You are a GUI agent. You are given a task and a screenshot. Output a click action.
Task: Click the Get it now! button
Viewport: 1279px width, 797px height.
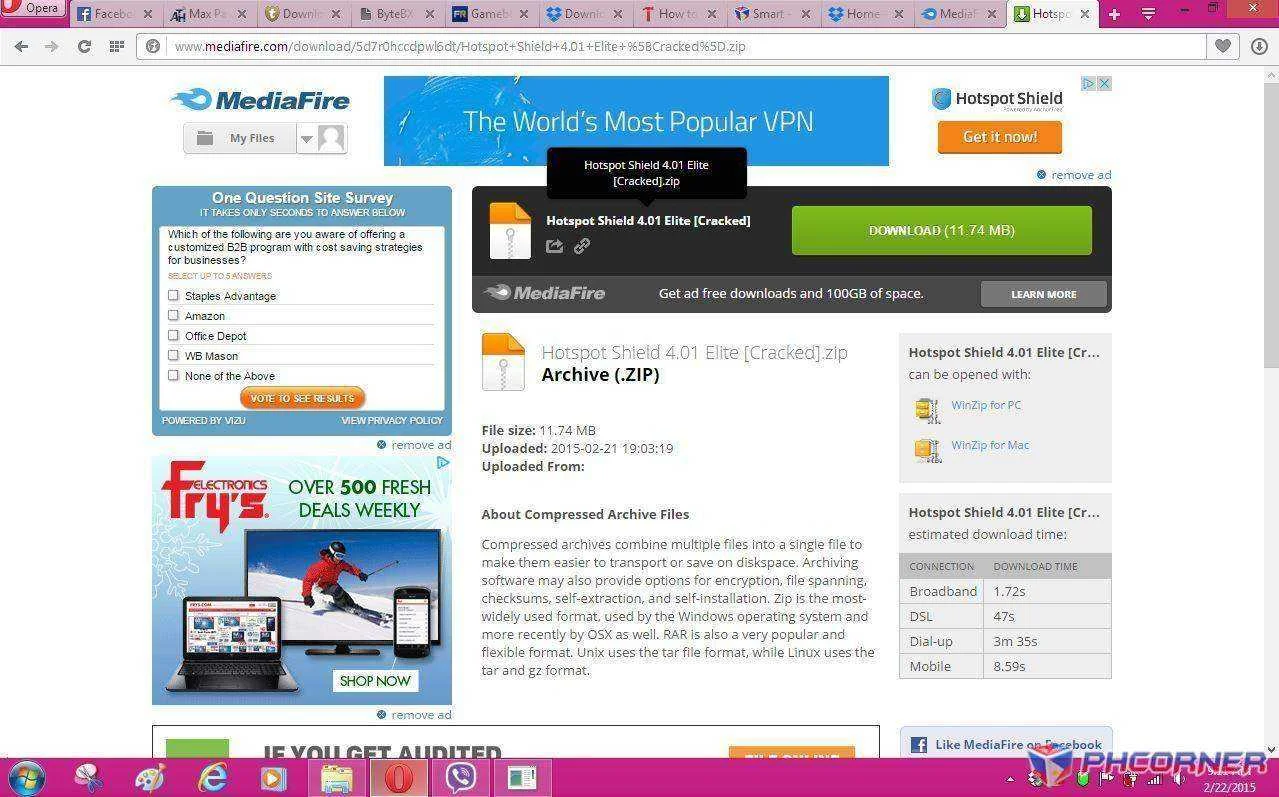[999, 137]
